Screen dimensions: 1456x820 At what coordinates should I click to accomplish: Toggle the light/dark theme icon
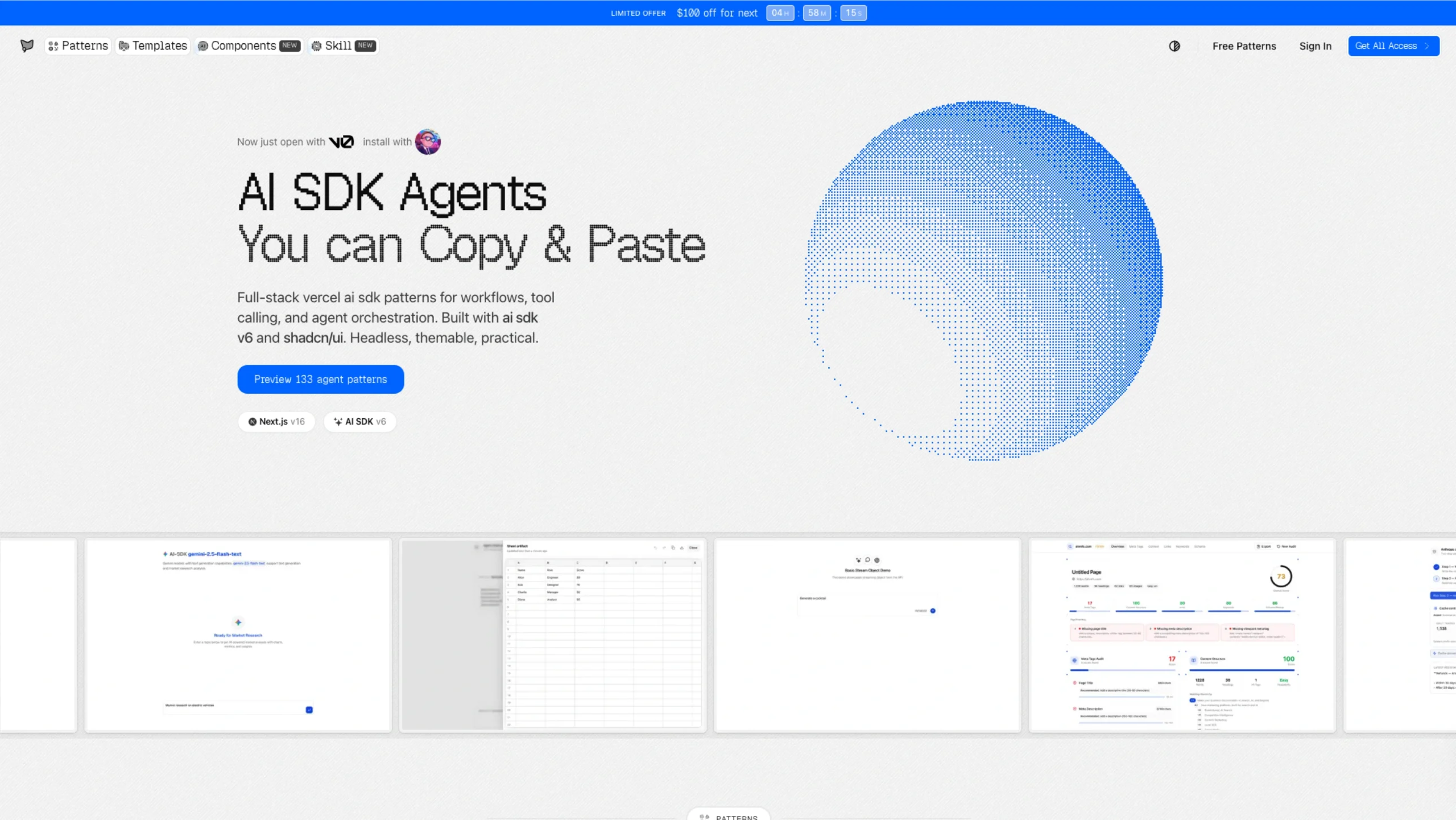pyautogui.click(x=1174, y=46)
